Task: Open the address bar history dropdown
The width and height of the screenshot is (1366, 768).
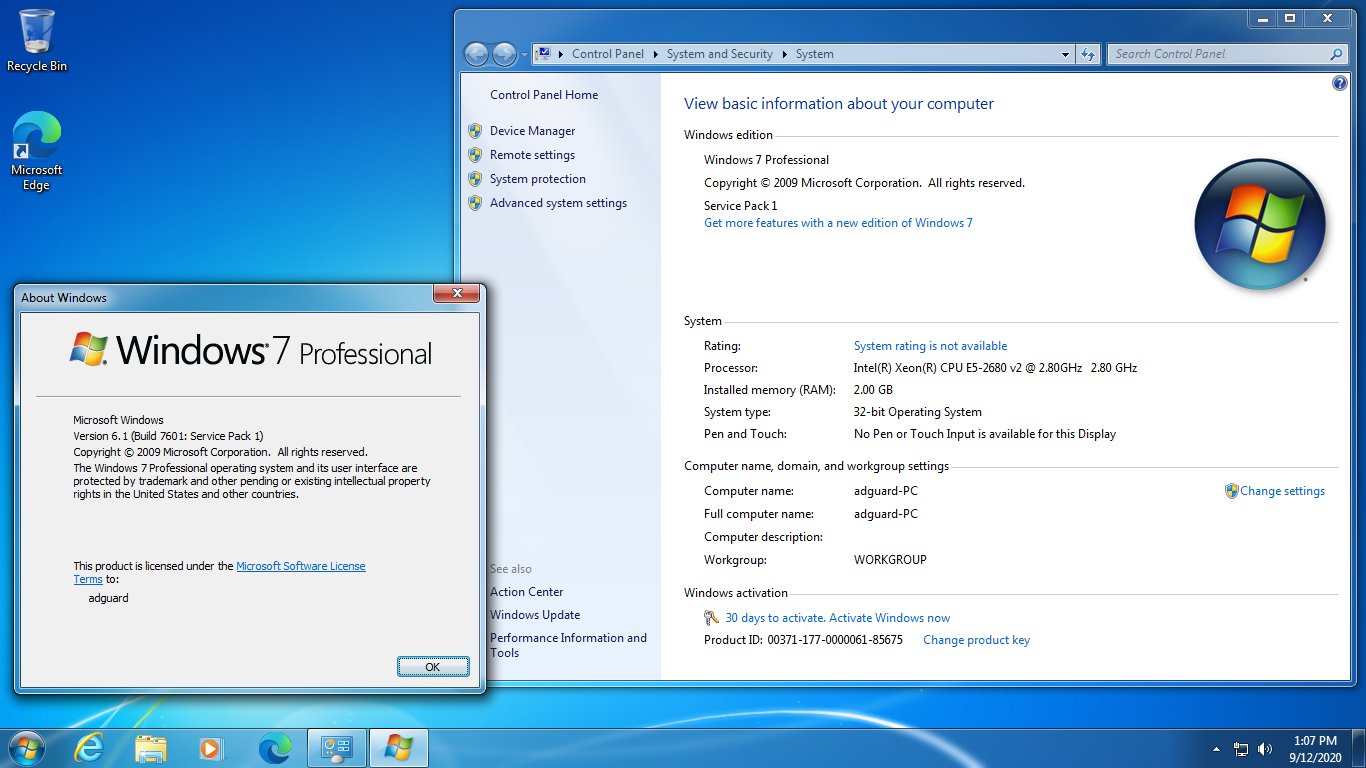Action: [1066, 54]
